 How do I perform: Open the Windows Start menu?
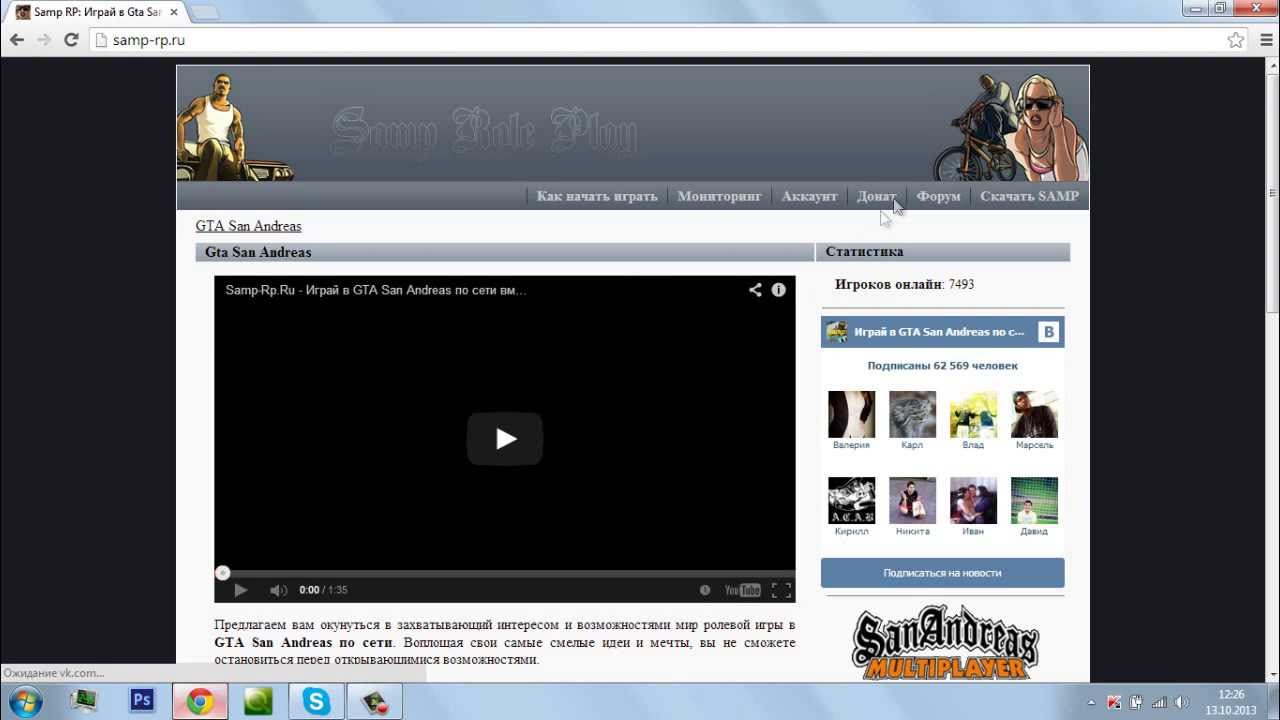click(x=24, y=701)
